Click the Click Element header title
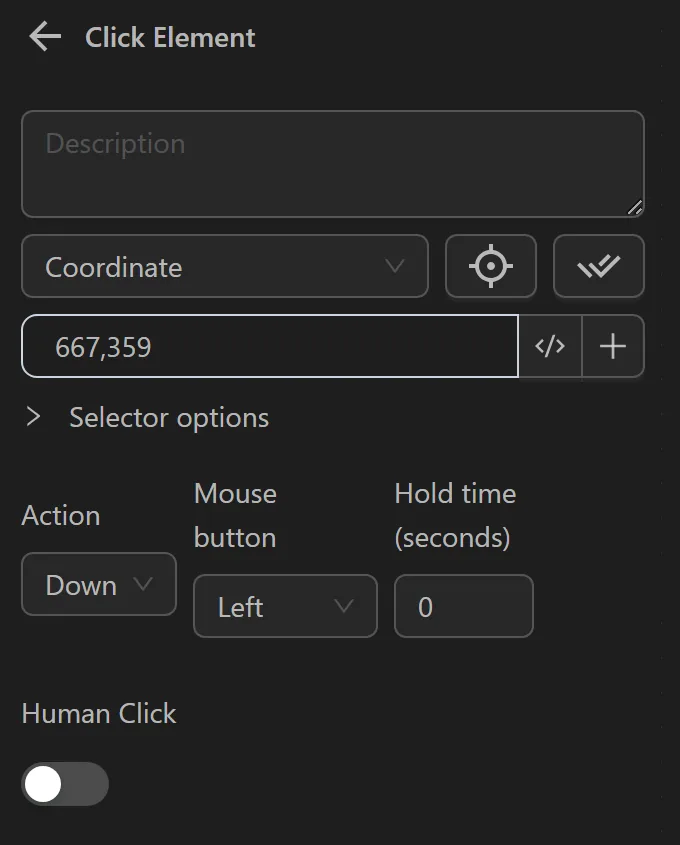Image resolution: width=680 pixels, height=845 pixels. [170, 37]
